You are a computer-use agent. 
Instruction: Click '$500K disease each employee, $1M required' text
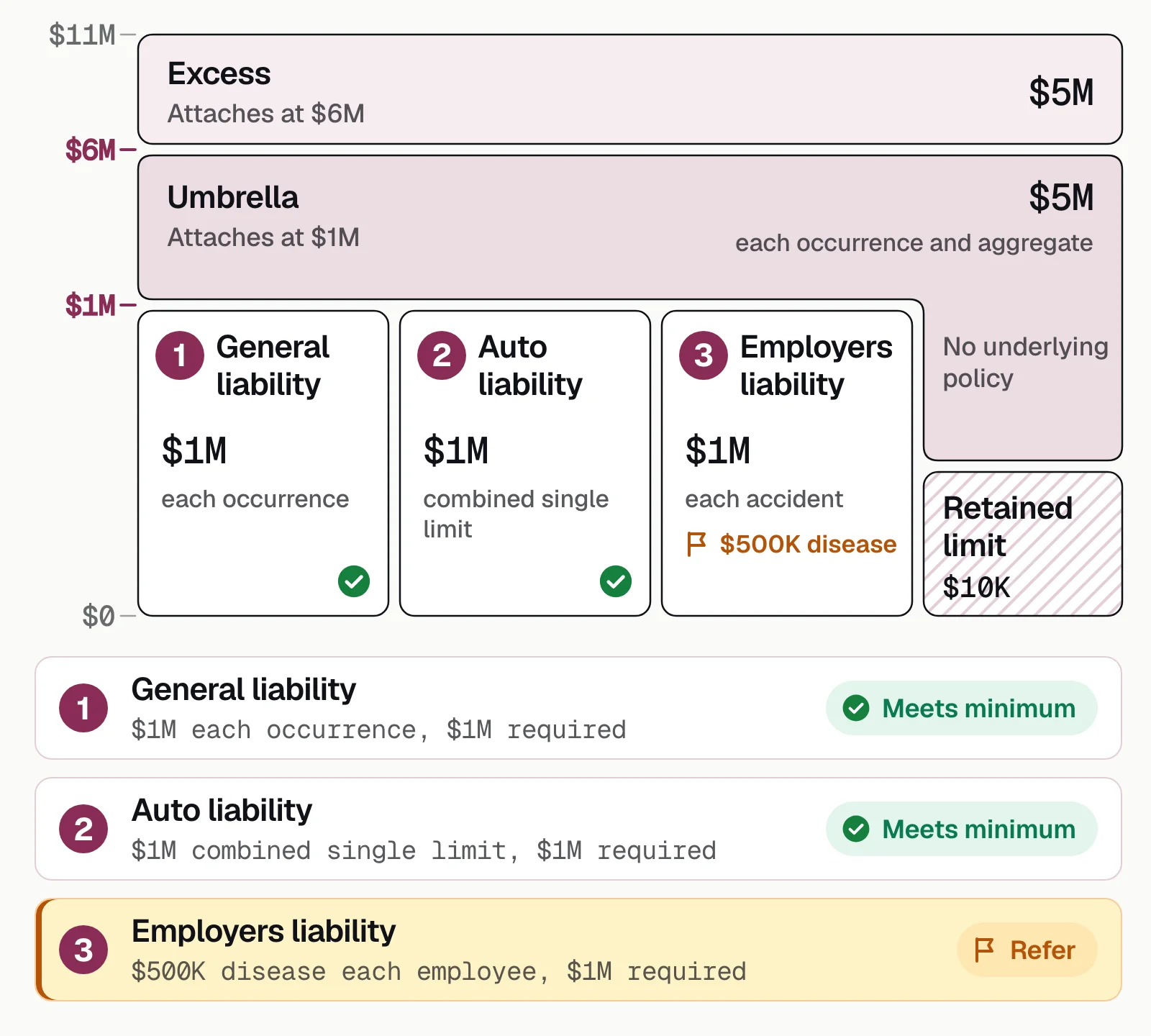[x=439, y=971]
